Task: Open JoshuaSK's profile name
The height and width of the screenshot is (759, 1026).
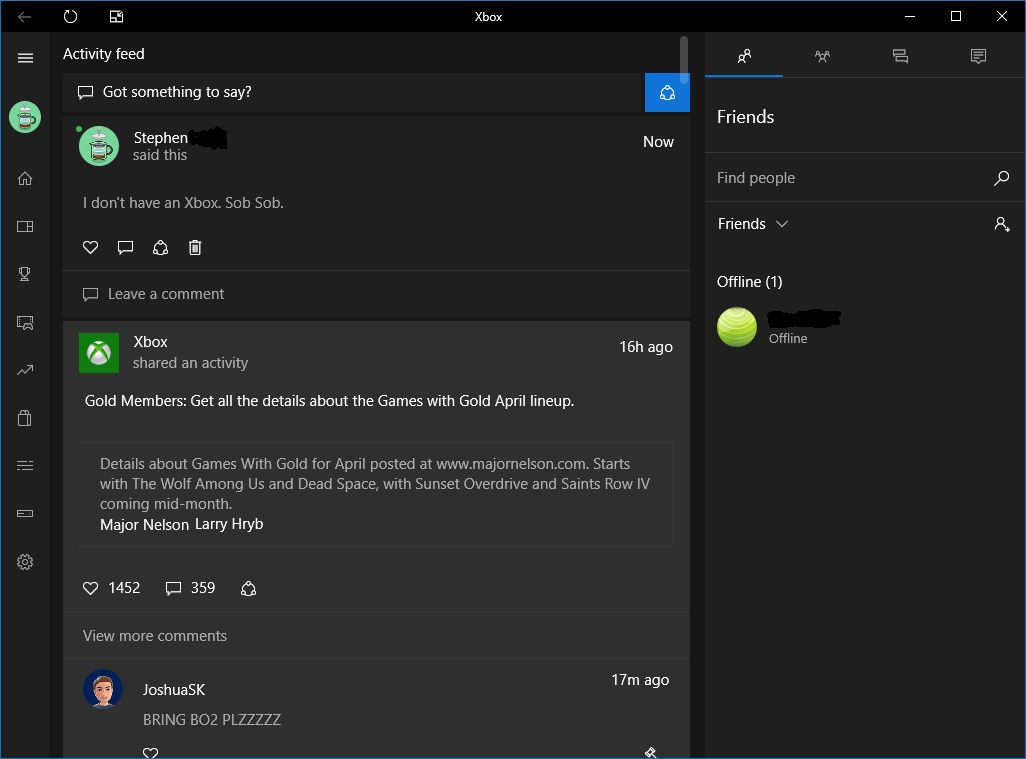Action: pyautogui.click(x=173, y=690)
